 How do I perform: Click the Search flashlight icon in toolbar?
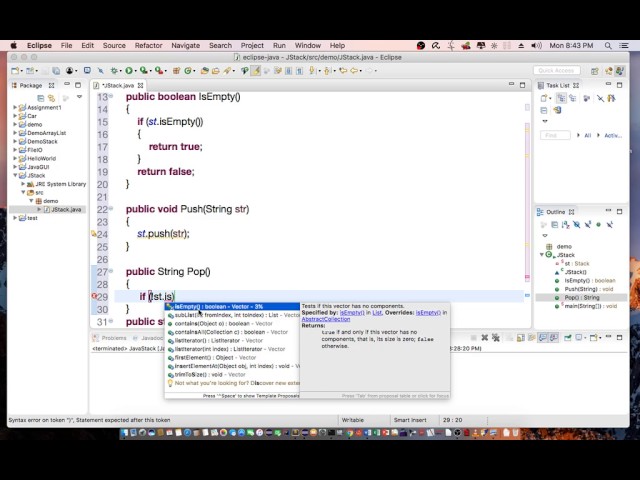coord(227,71)
